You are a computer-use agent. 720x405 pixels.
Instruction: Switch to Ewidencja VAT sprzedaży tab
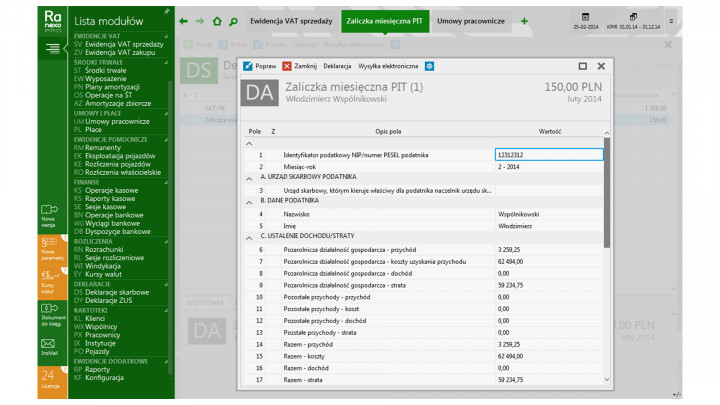tap(290, 20)
